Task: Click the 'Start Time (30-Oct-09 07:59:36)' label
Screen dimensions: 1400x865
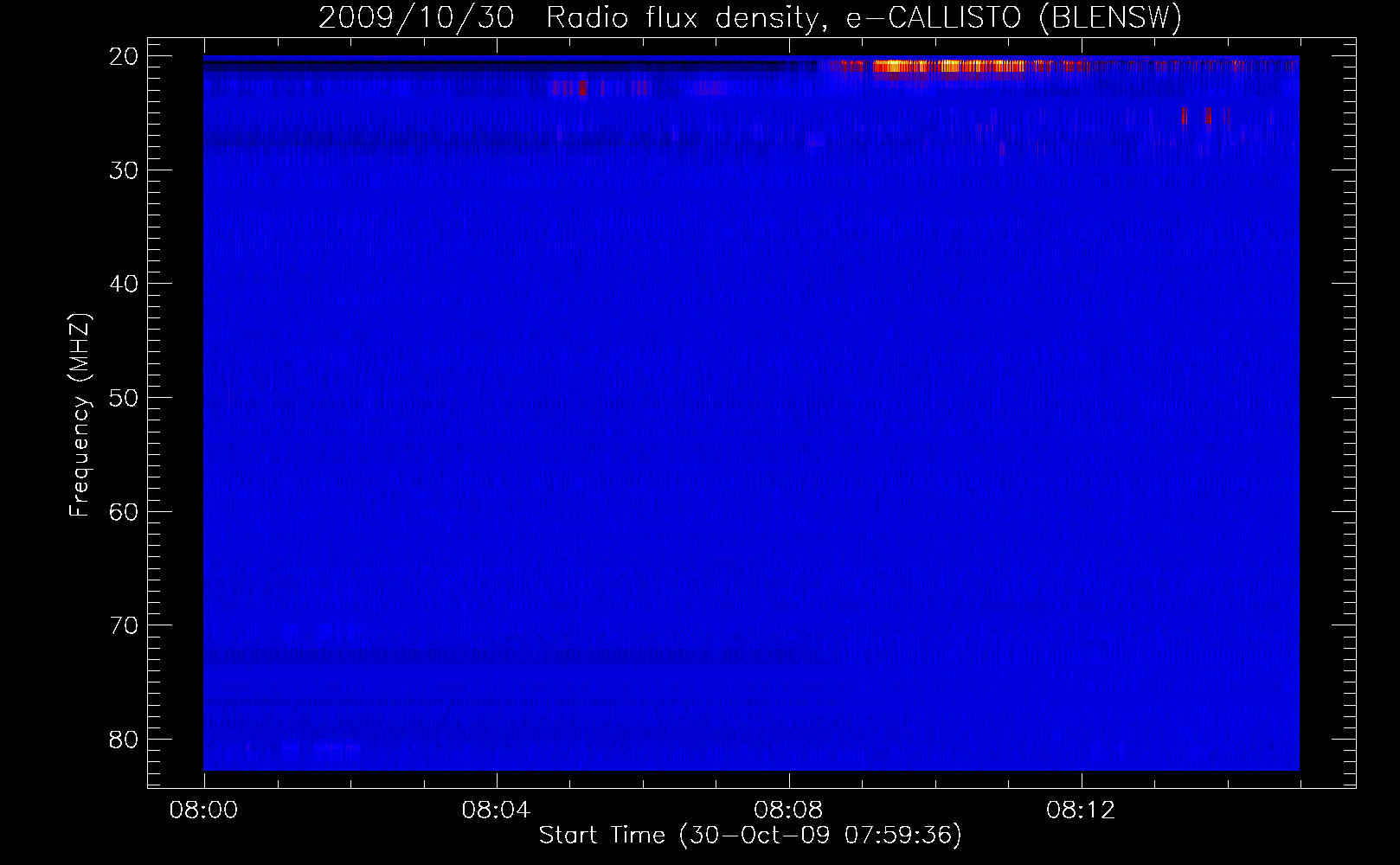Action: point(750,836)
